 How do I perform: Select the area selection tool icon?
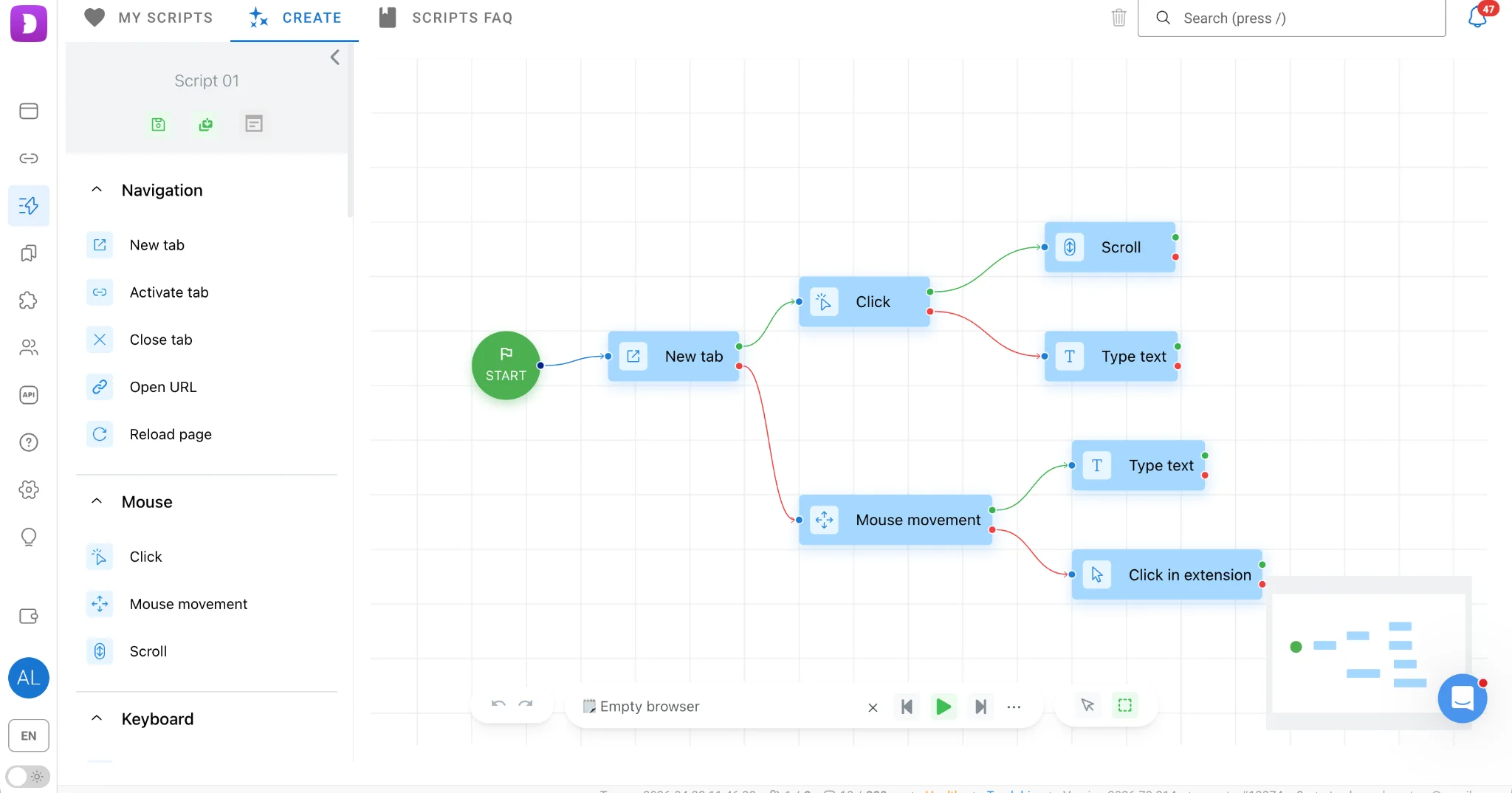(x=1124, y=706)
